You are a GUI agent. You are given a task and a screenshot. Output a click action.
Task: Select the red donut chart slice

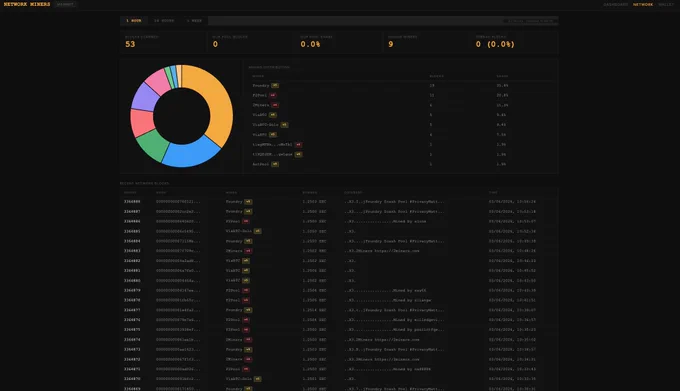[142, 122]
